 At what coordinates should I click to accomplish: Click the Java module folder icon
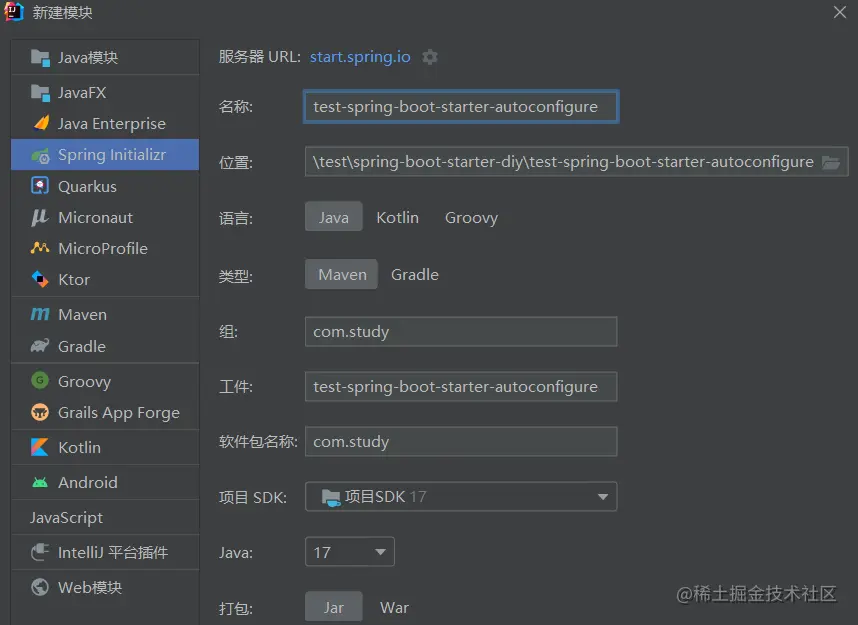[x=40, y=57]
